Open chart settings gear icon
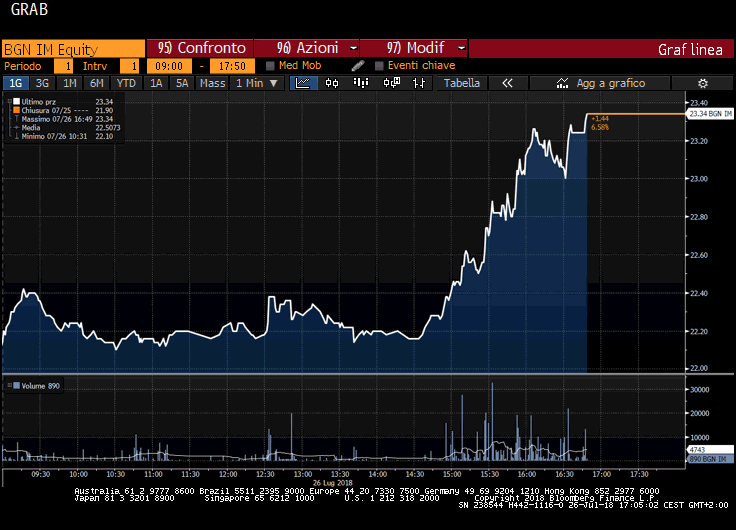Screen dimensions: 736x530 [703, 83]
